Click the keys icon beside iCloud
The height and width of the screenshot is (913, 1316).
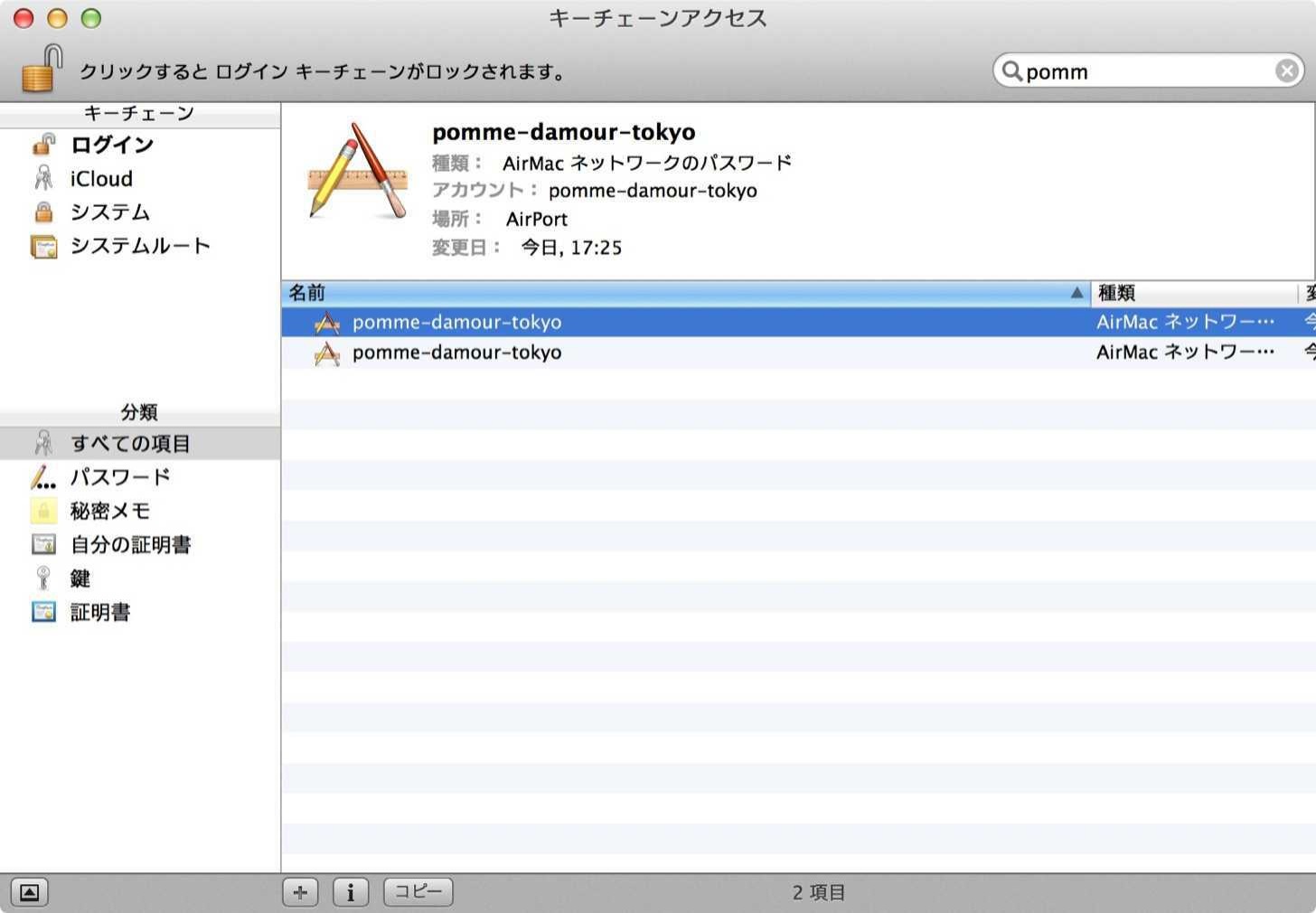pyautogui.click(x=43, y=178)
